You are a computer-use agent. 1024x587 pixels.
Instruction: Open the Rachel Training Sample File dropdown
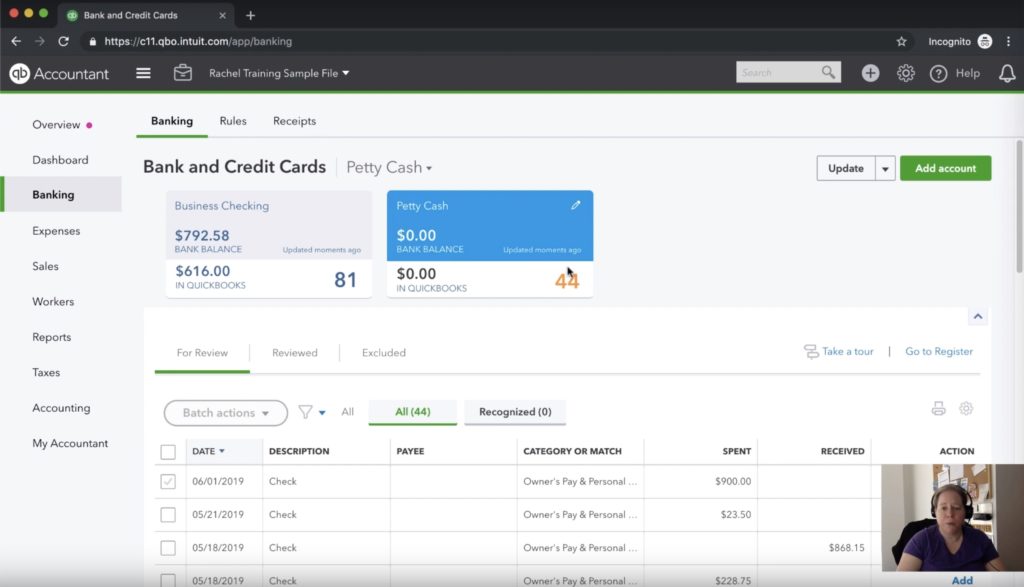click(x=279, y=73)
